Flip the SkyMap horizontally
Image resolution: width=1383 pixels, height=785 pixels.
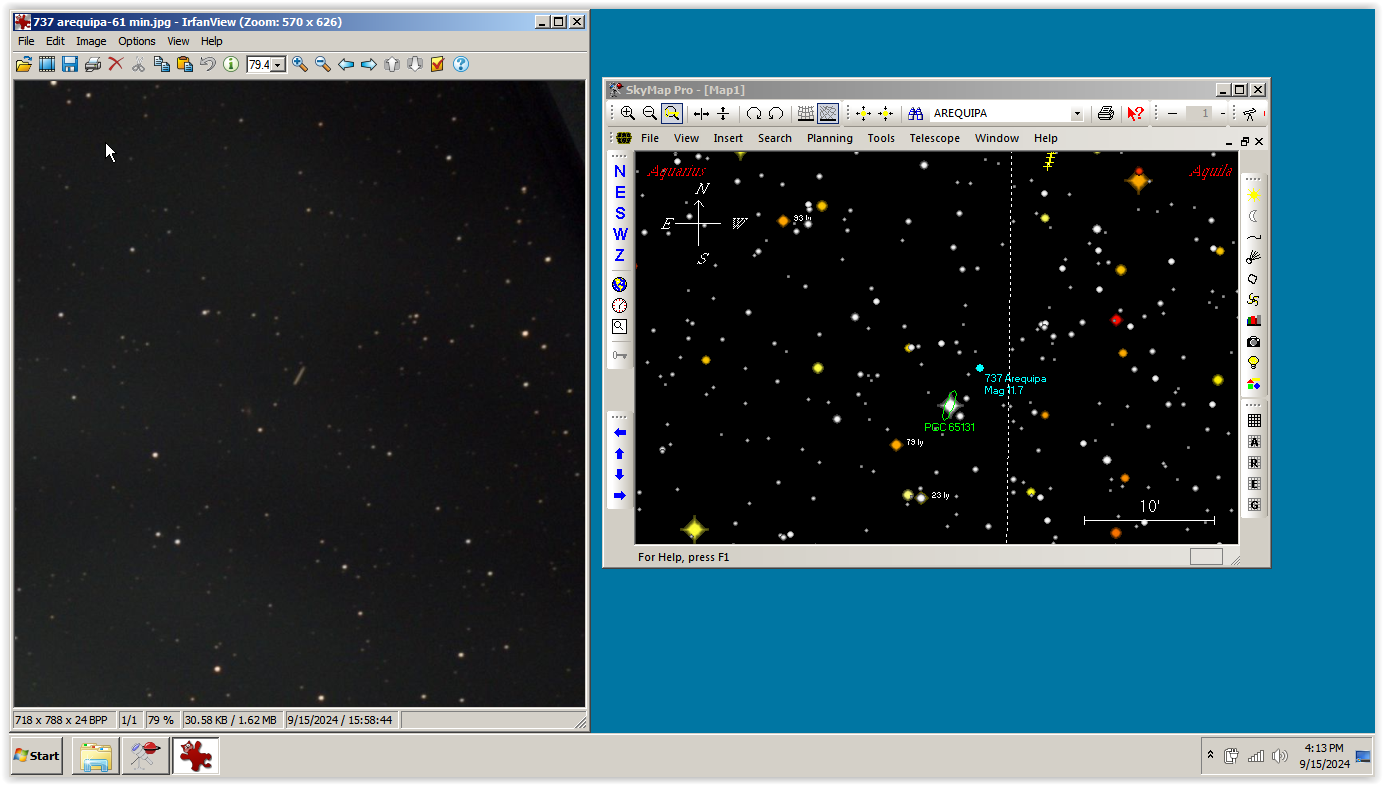tap(702, 114)
